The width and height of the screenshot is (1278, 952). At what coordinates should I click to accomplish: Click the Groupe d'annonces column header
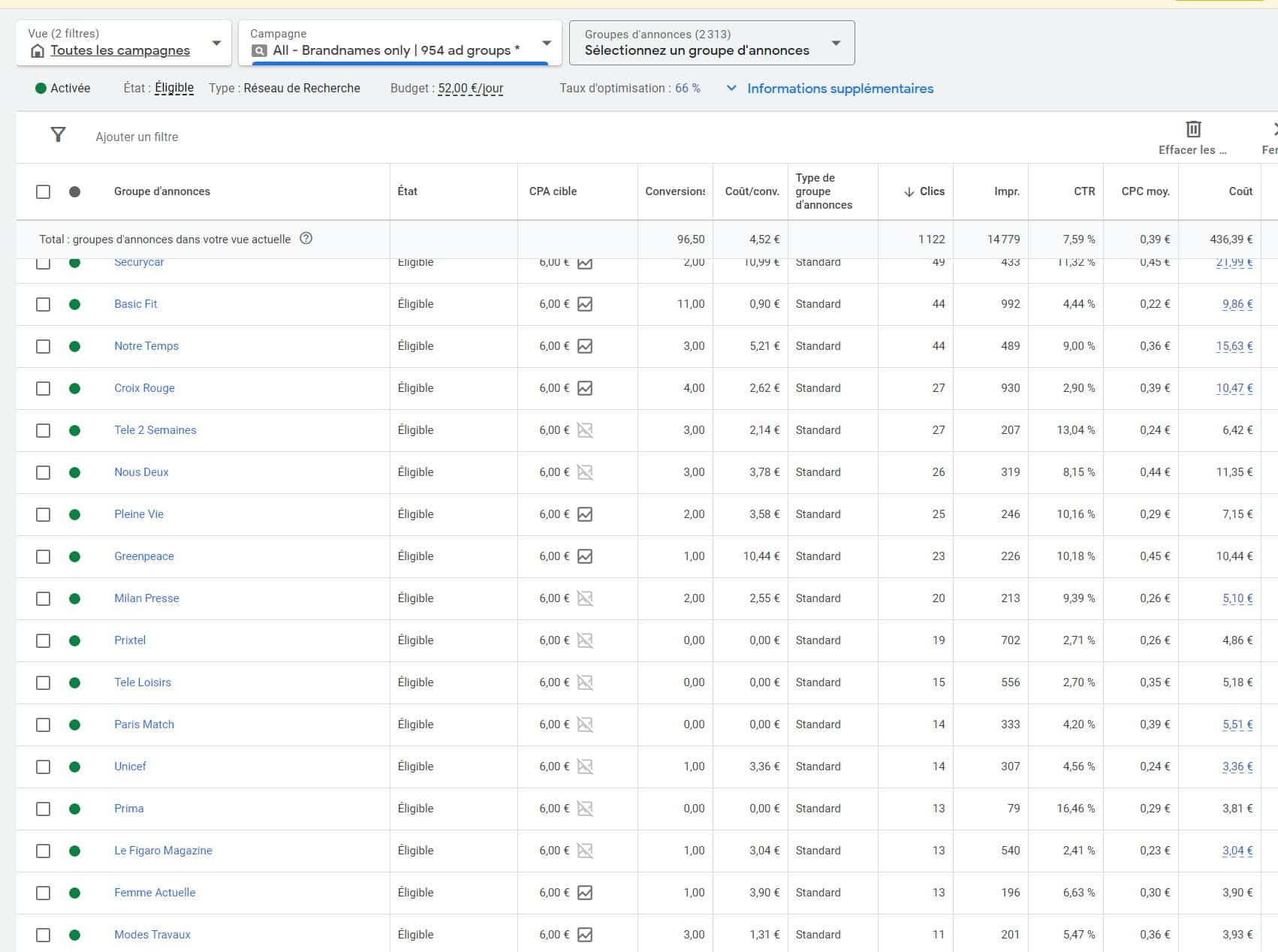coord(162,191)
